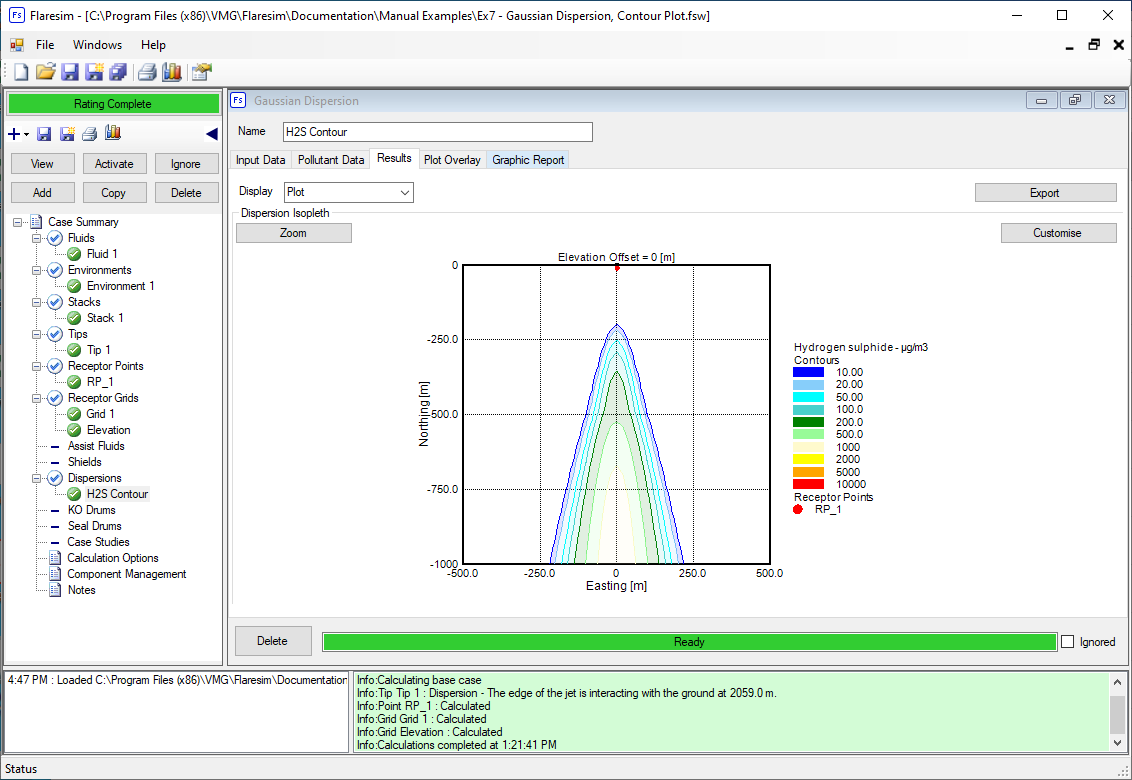Click the floppy save icon under Rating Complete
The image size is (1132, 780).
click(x=44, y=134)
